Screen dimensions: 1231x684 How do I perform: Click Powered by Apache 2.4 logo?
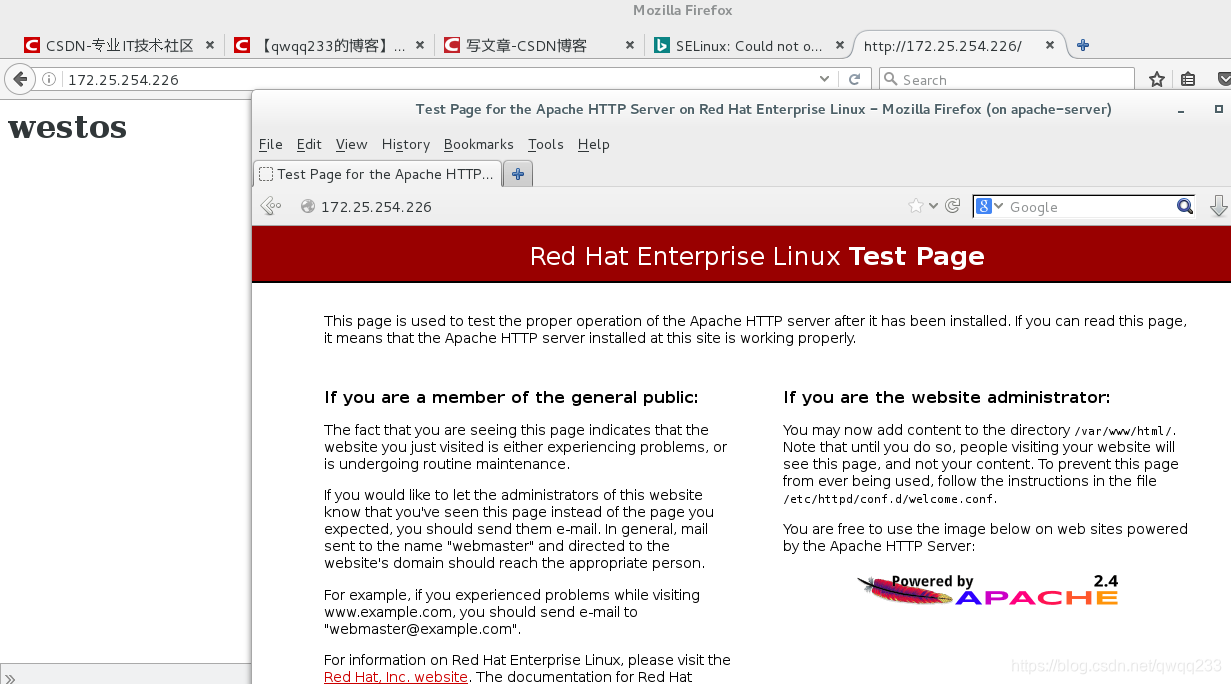coord(988,590)
